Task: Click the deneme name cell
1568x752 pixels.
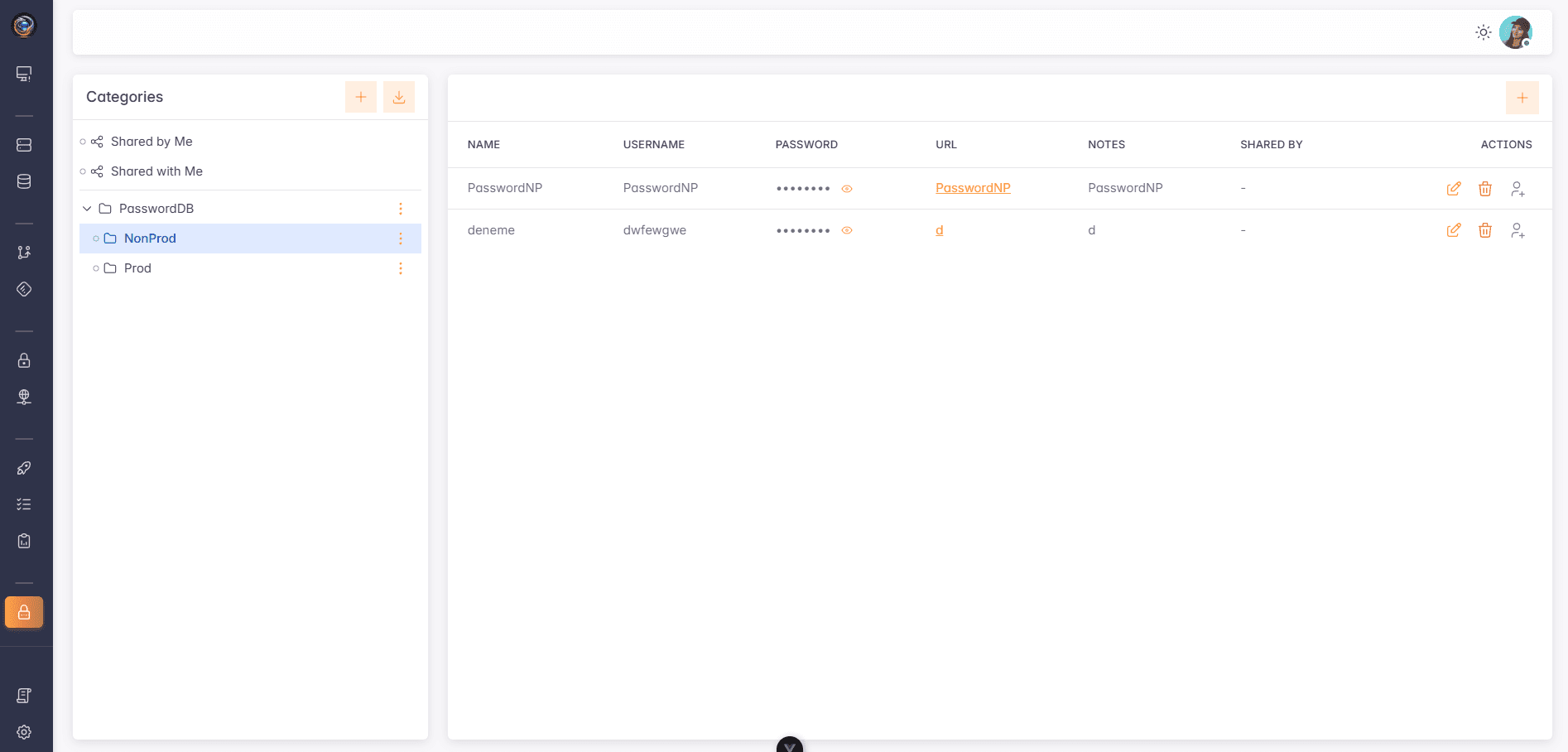Action: (491, 230)
